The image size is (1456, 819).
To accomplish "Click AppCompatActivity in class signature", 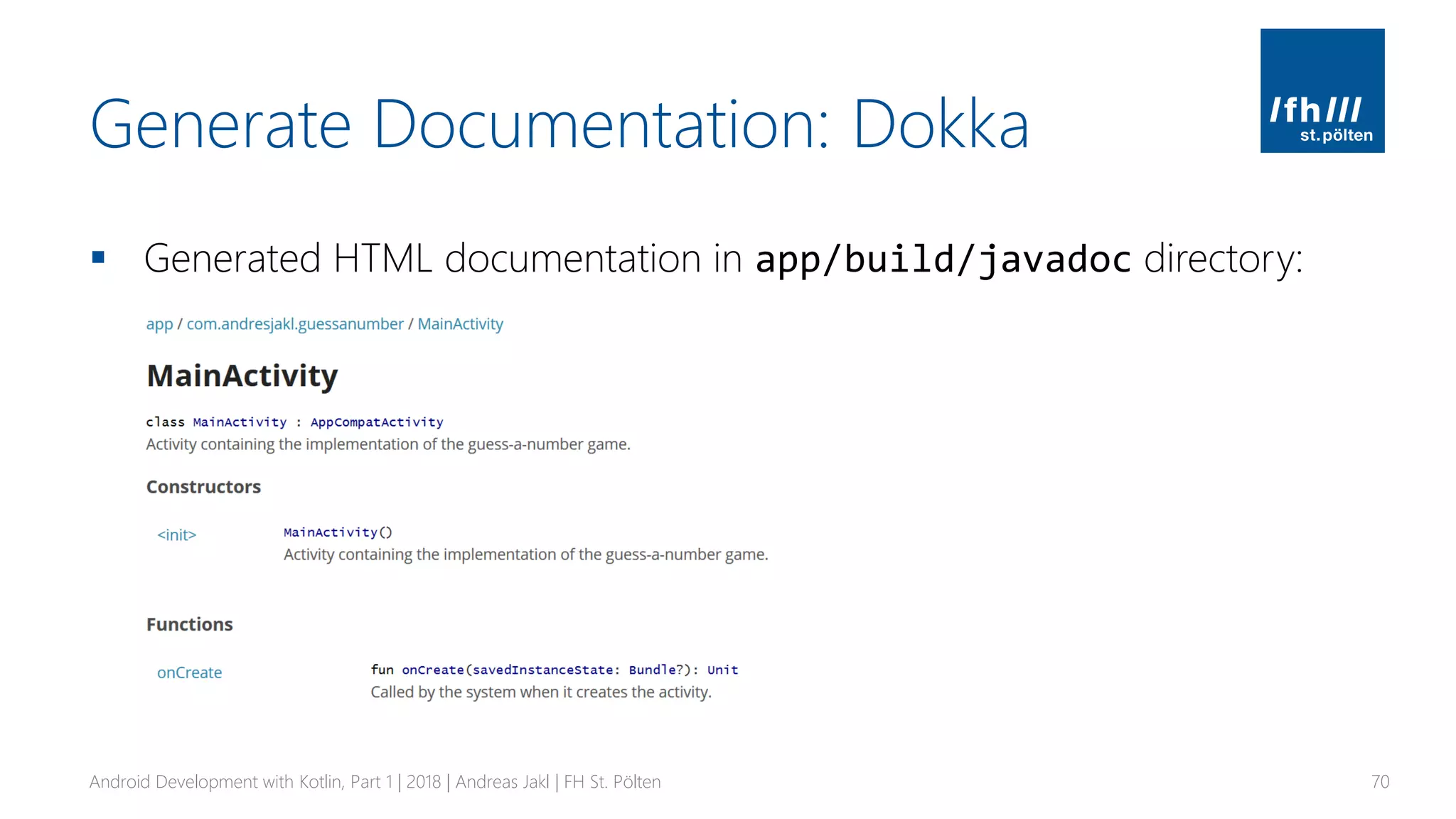I will [x=377, y=422].
